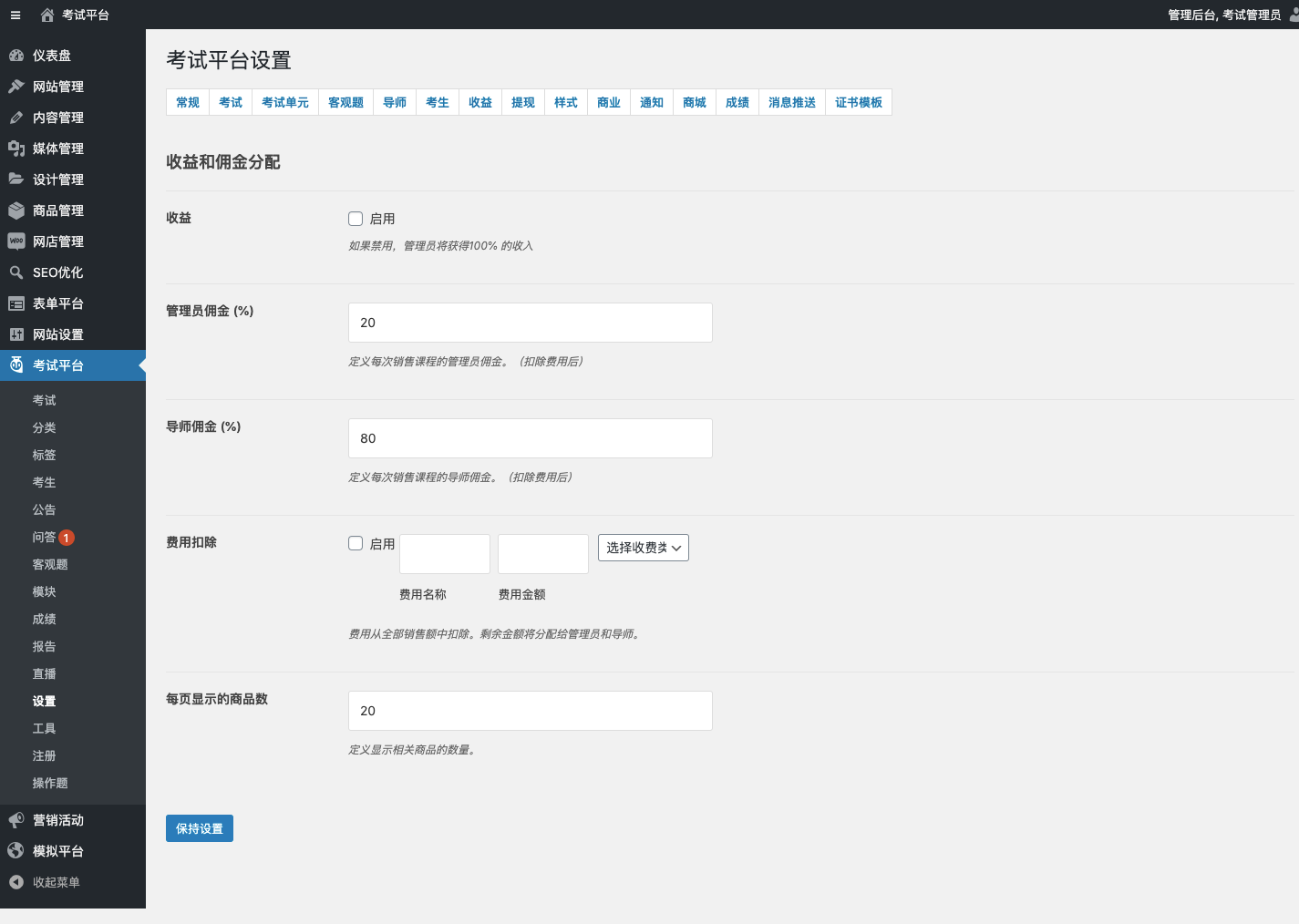Click the 费用金额 input field
The image size is (1299, 924).
(543, 554)
